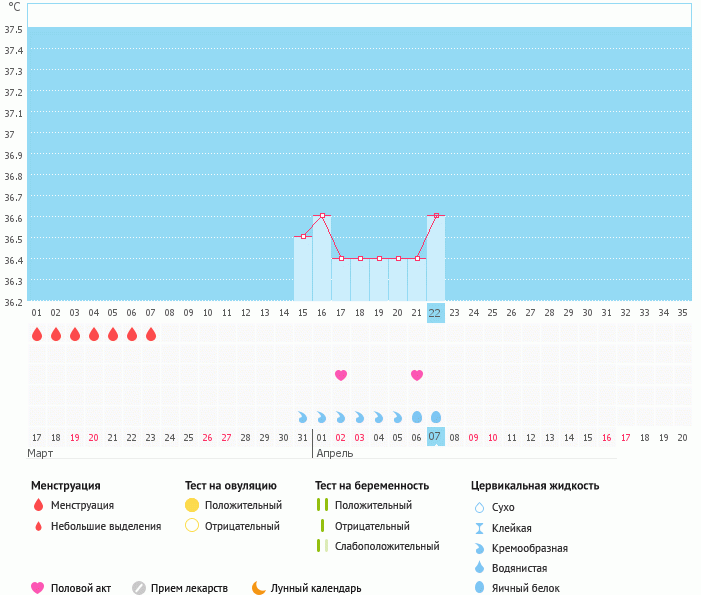Select highlighted date 07 in April row
701x595 pixels.
click(x=436, y=436)
